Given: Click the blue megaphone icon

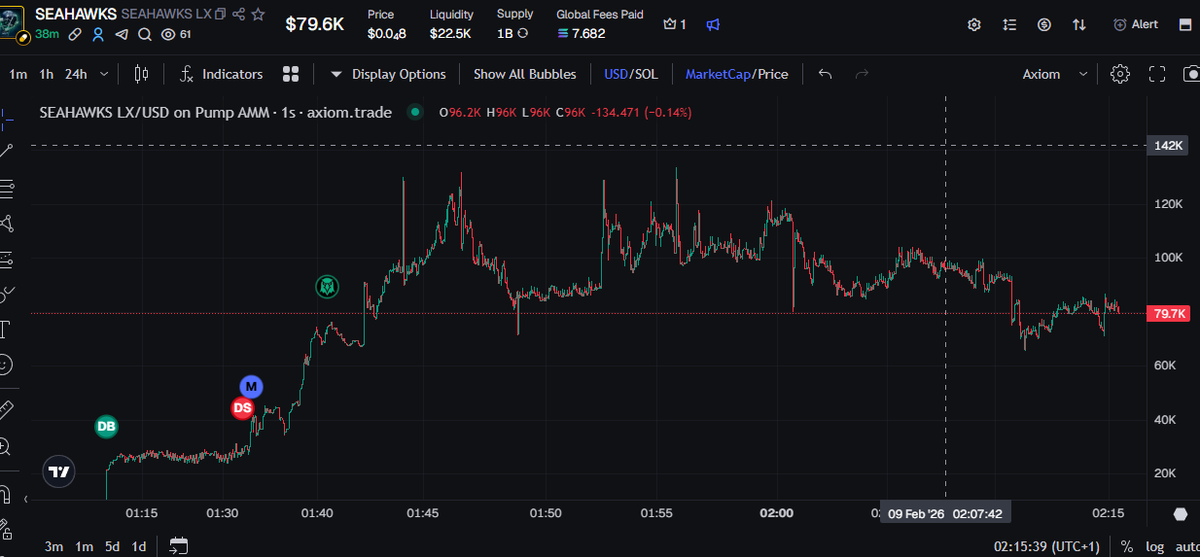Looking at the screenshot, I should [x=711, y=24].
